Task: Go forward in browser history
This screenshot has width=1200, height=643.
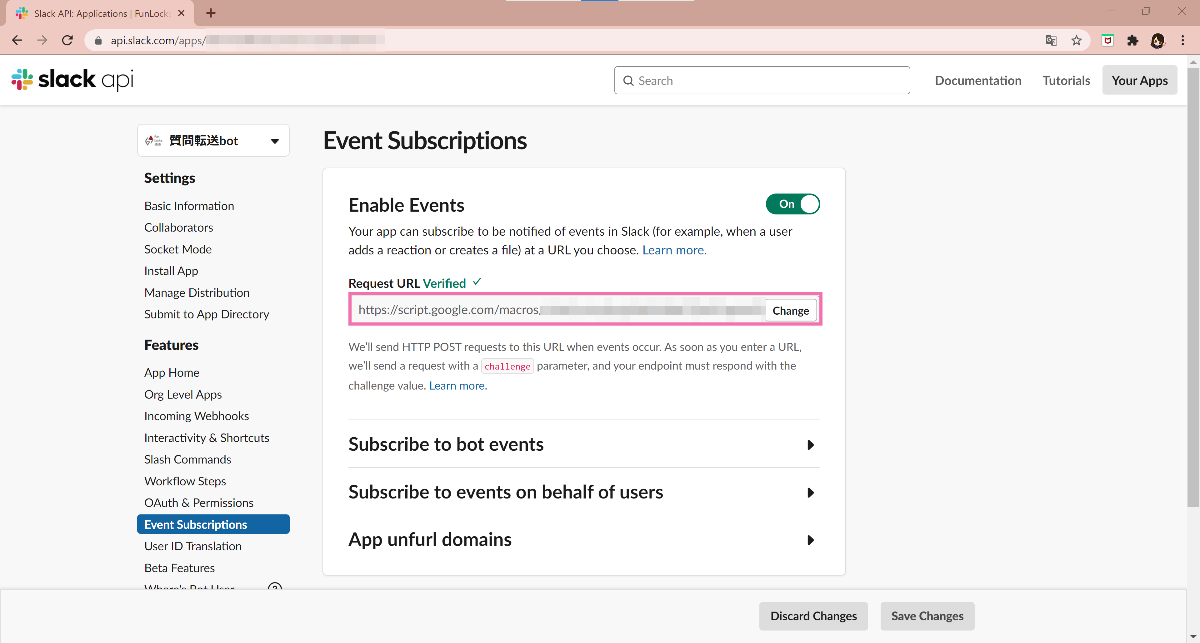Action: coord(42,40)
